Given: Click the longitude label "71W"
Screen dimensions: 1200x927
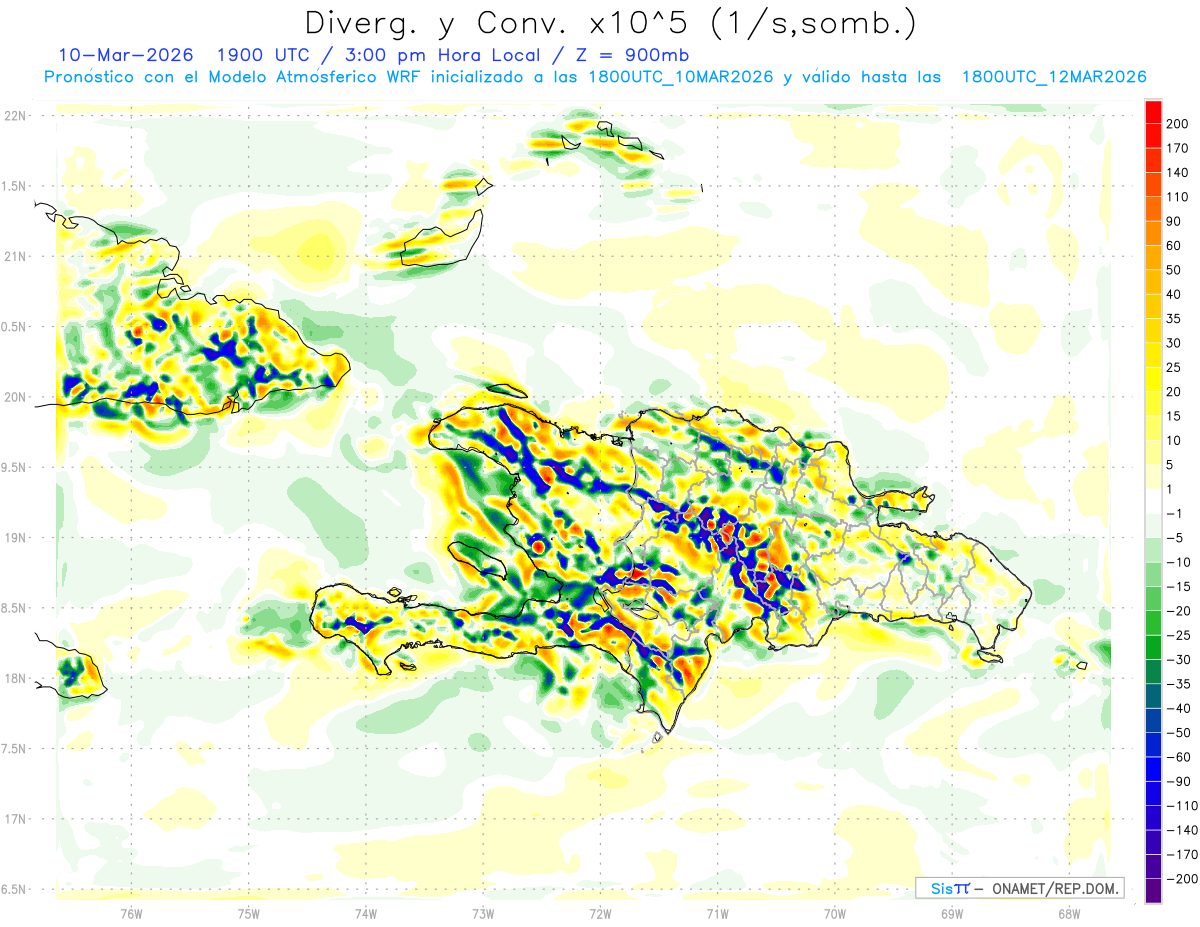Looking at the screenshot, I should (717, 914).
